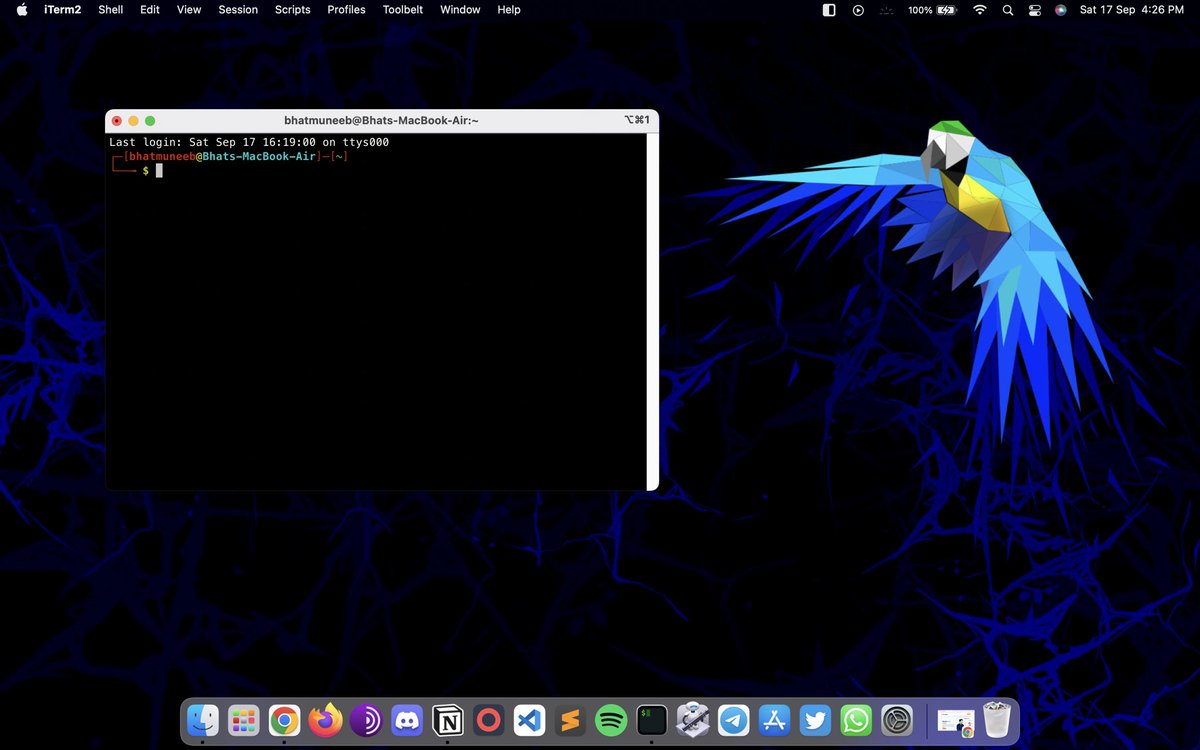
Task: Click the date and time clock
Action: coord(1132,10)
